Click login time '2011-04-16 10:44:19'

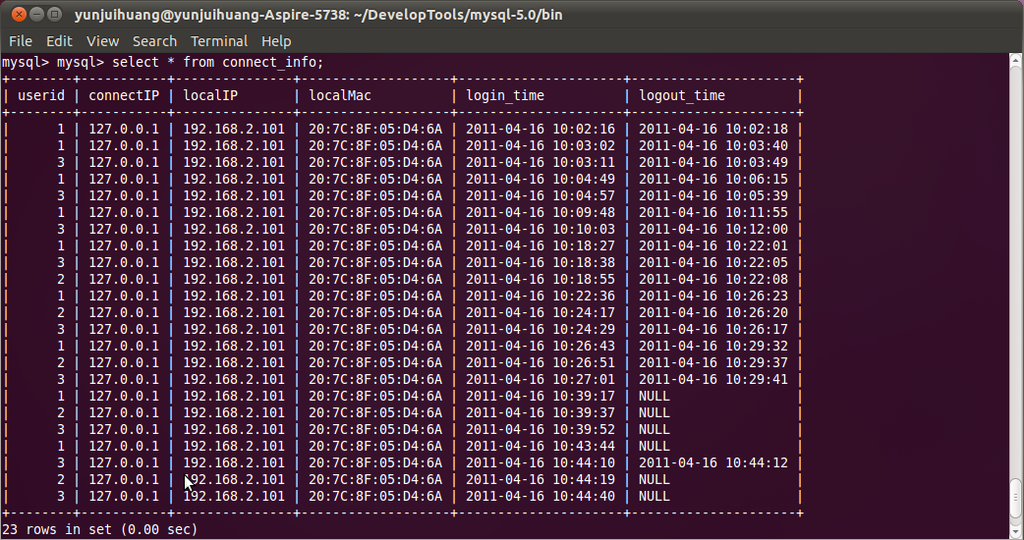(540, 480)
